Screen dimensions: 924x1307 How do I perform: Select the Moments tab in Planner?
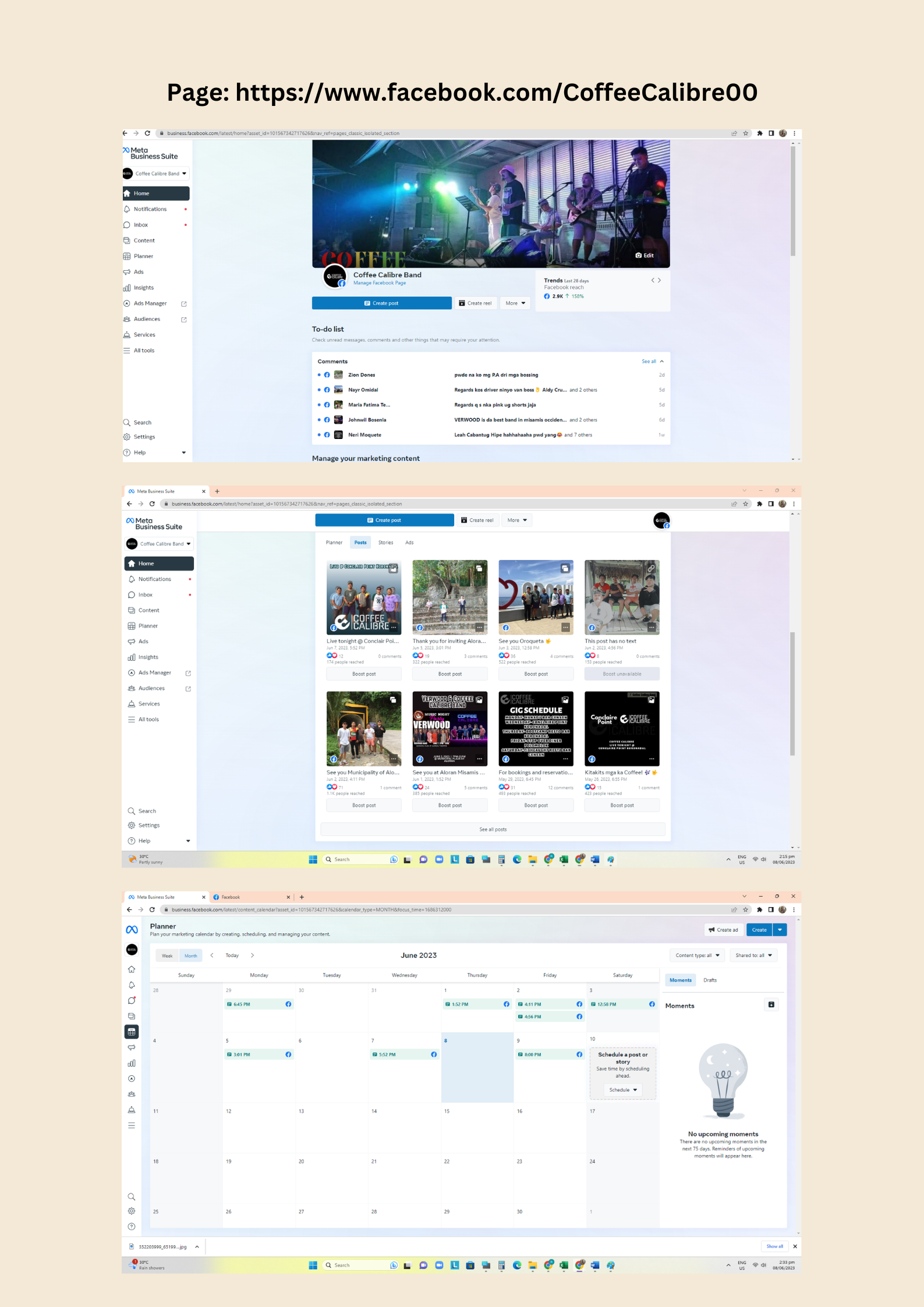681,980
